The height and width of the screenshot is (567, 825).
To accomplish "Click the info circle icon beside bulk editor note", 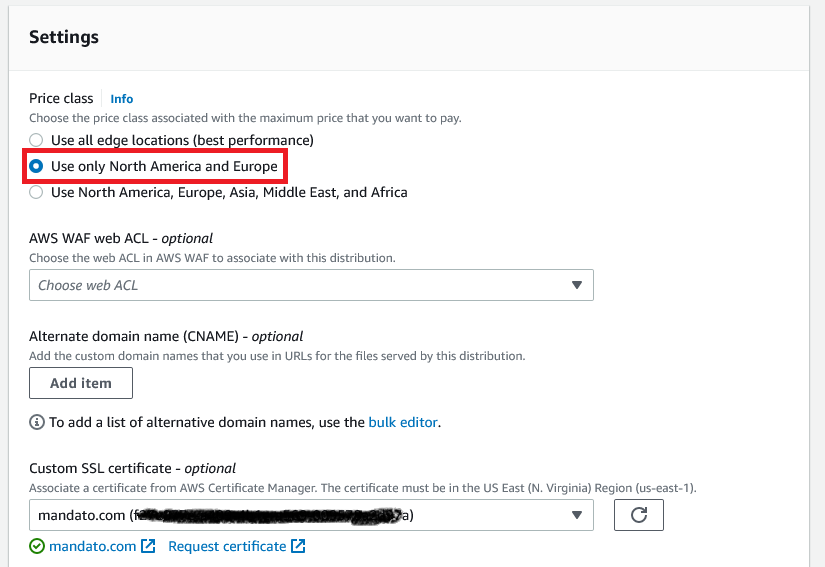I will [x=37, y=422].
